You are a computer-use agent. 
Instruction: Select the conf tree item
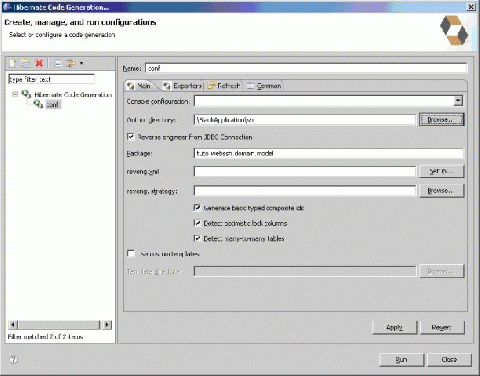(53, 105)
